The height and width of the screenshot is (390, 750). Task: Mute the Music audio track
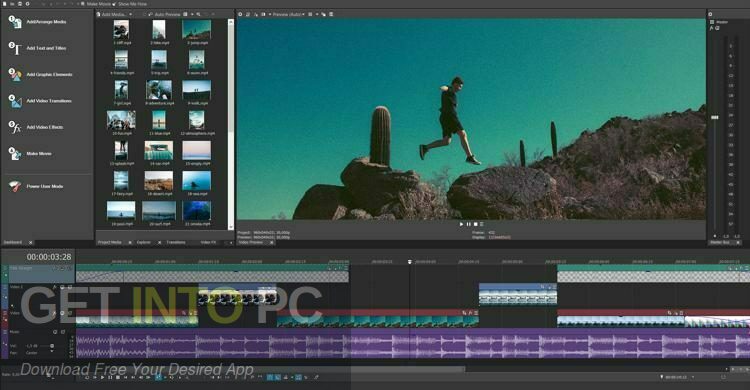[x=55, y=332]
